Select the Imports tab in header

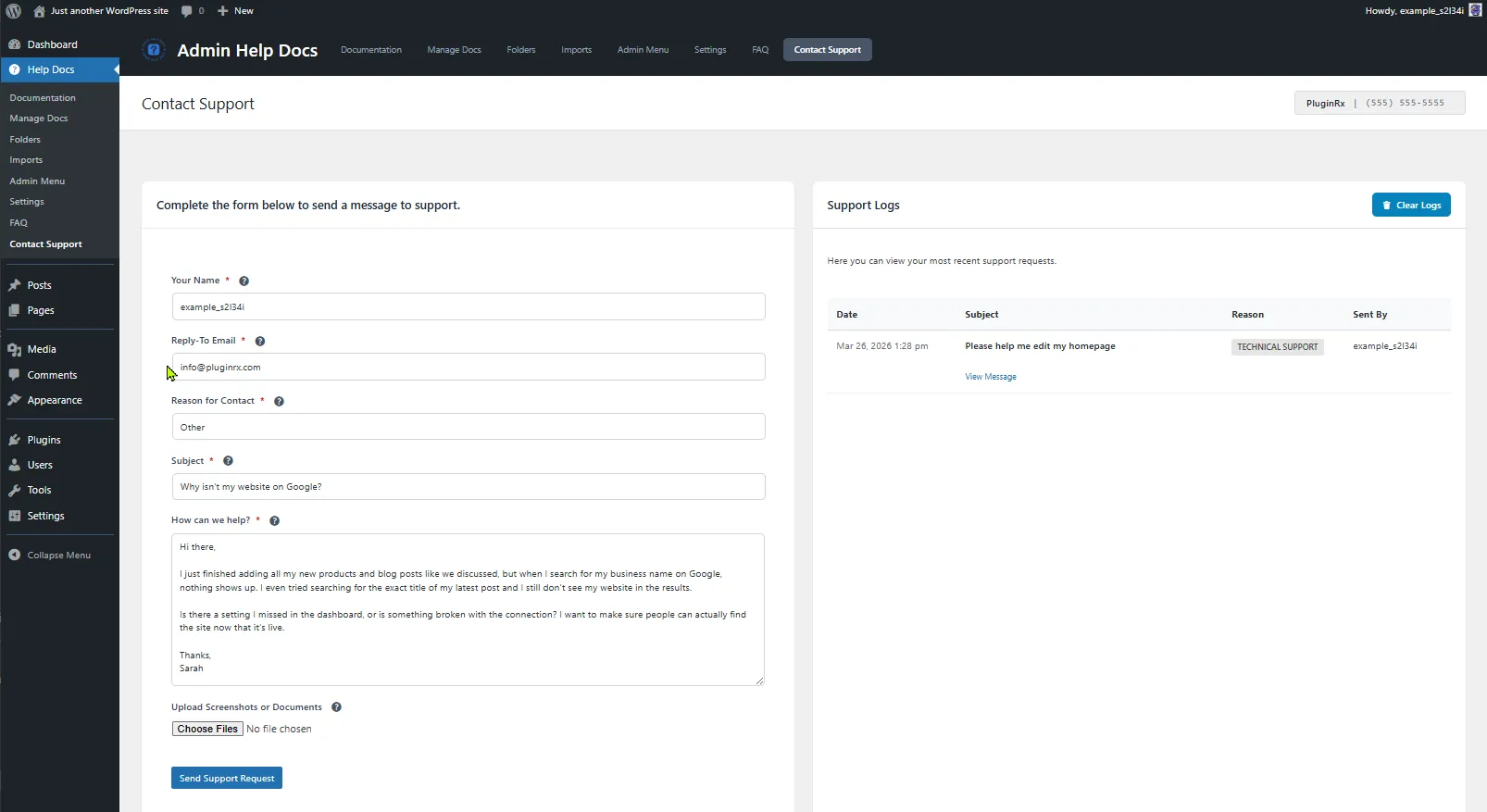point(576,50)
